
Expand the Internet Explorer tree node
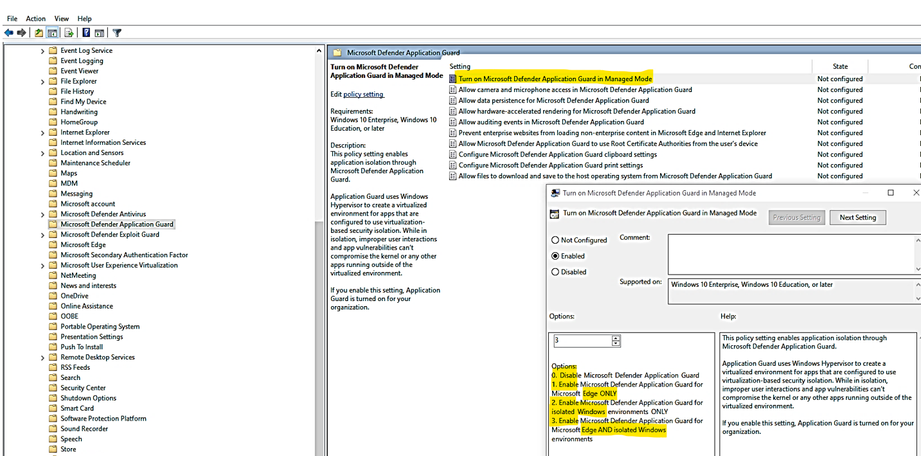click(x=42, y=133)
